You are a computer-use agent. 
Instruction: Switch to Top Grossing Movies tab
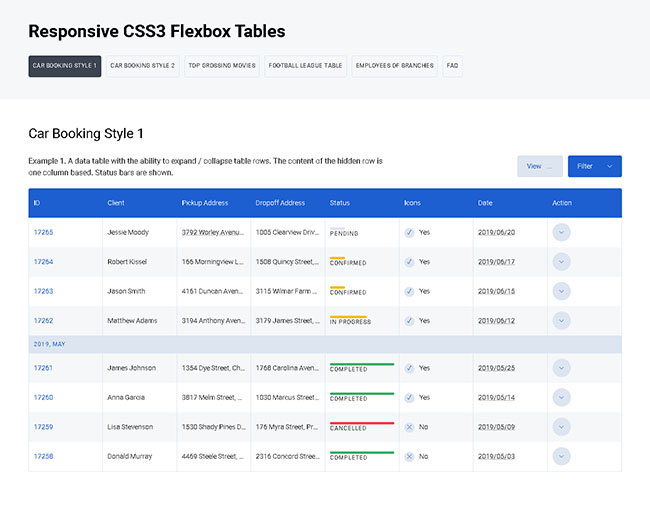(222, 66)
